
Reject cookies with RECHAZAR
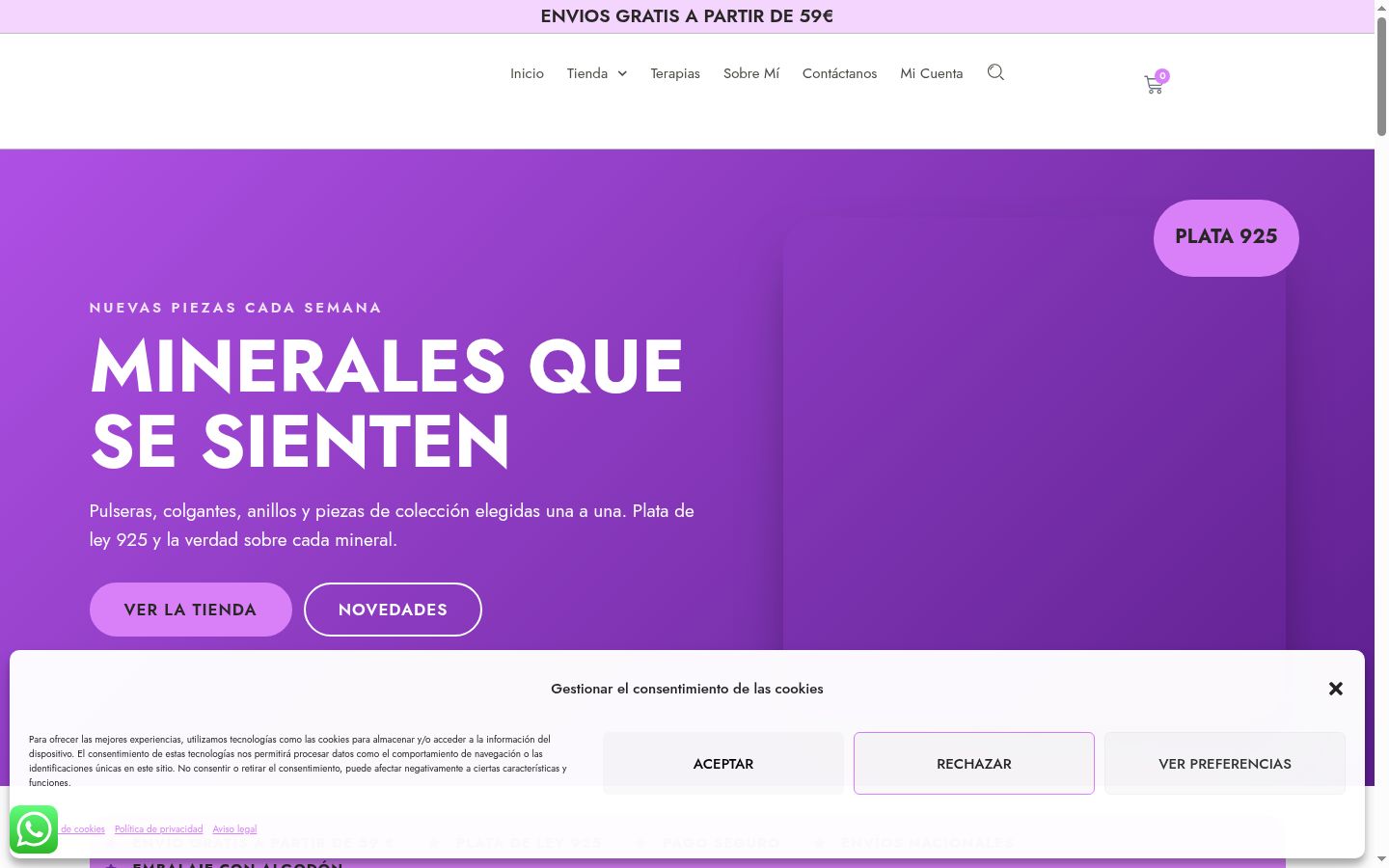974,764
